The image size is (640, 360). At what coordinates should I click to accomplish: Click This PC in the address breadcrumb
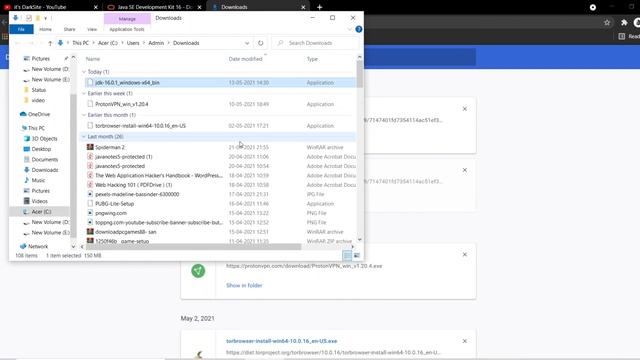pos(80,43)
